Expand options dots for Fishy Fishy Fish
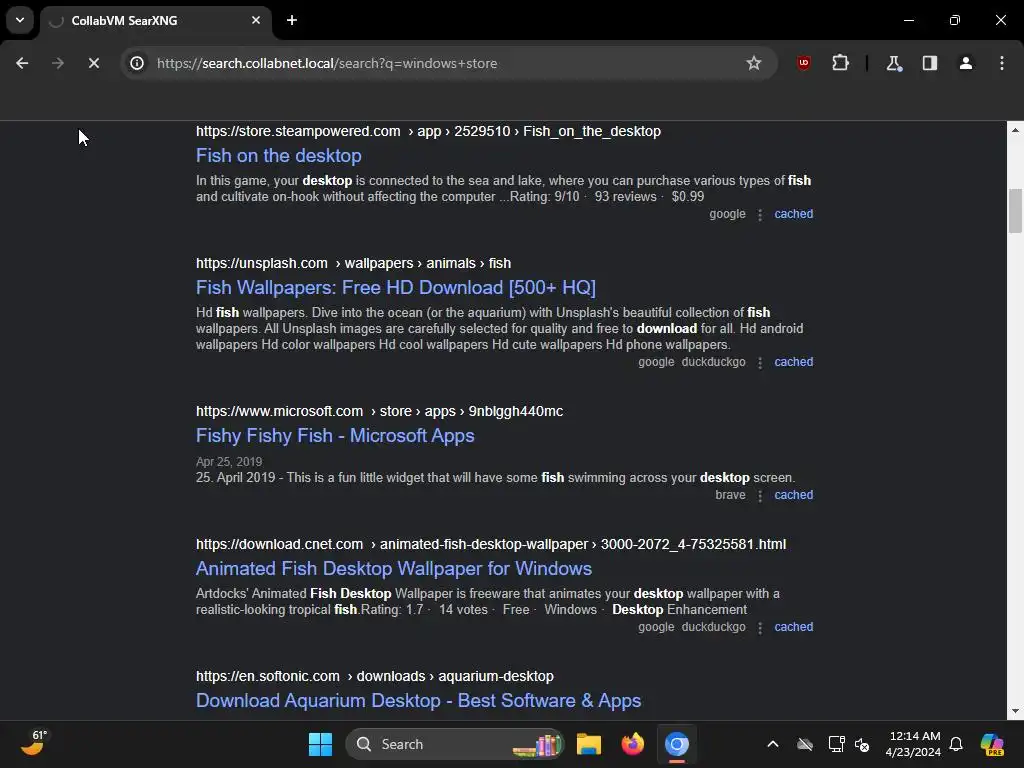Screen dimensions: 1024x768 coord(760,496)
